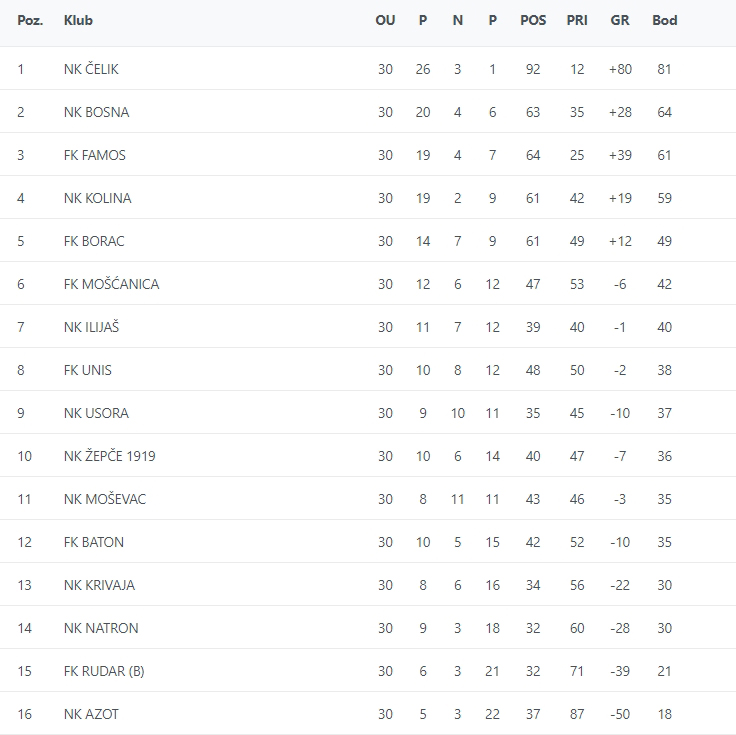
Task: Click on the FK BORAC team name
Action: click(94, 241)
